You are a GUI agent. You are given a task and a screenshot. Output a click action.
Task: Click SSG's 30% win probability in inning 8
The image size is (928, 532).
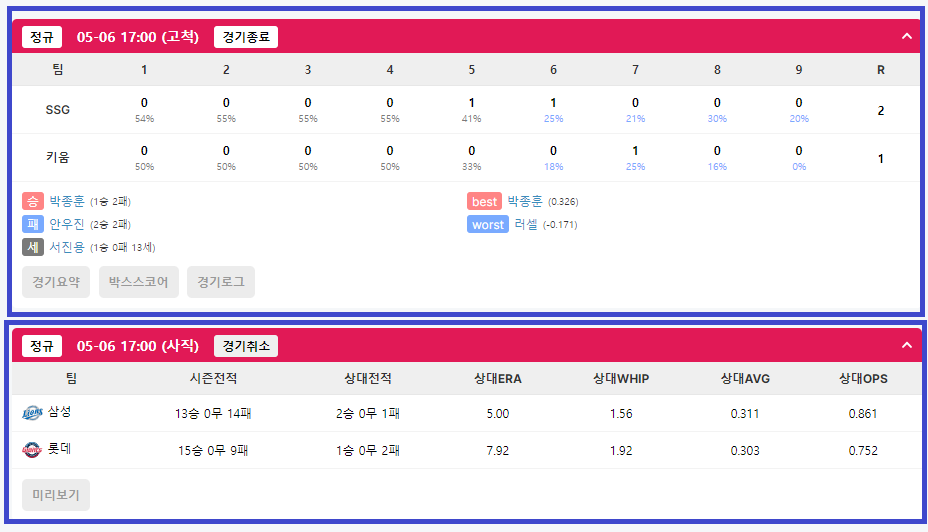(x=717, y=119)
